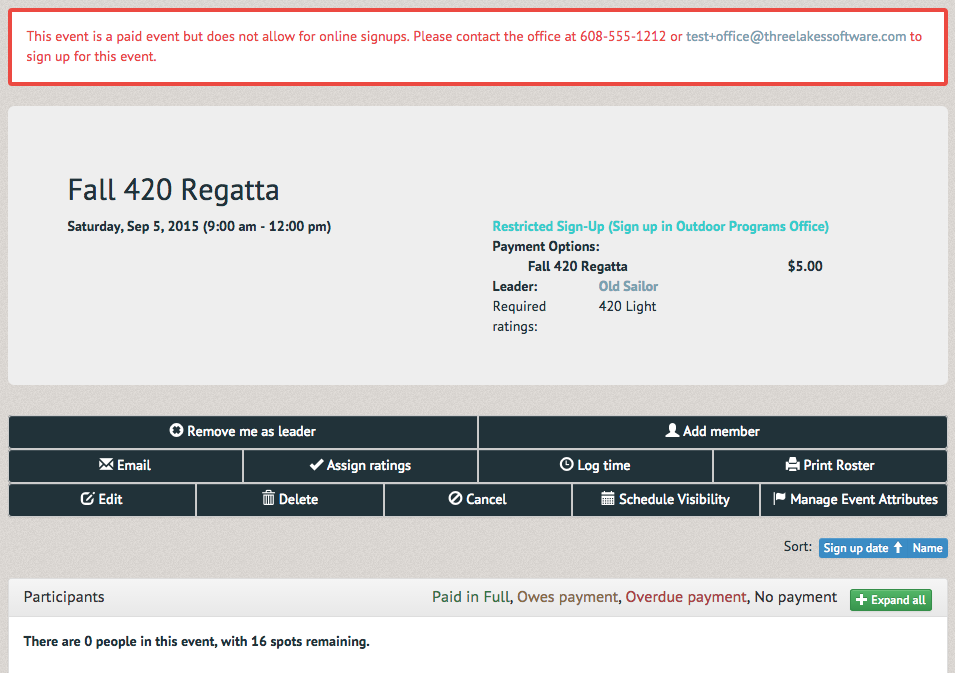Click the No payment legend label
The width and height of the screenshot is (955, 673).
coord(795,597)
